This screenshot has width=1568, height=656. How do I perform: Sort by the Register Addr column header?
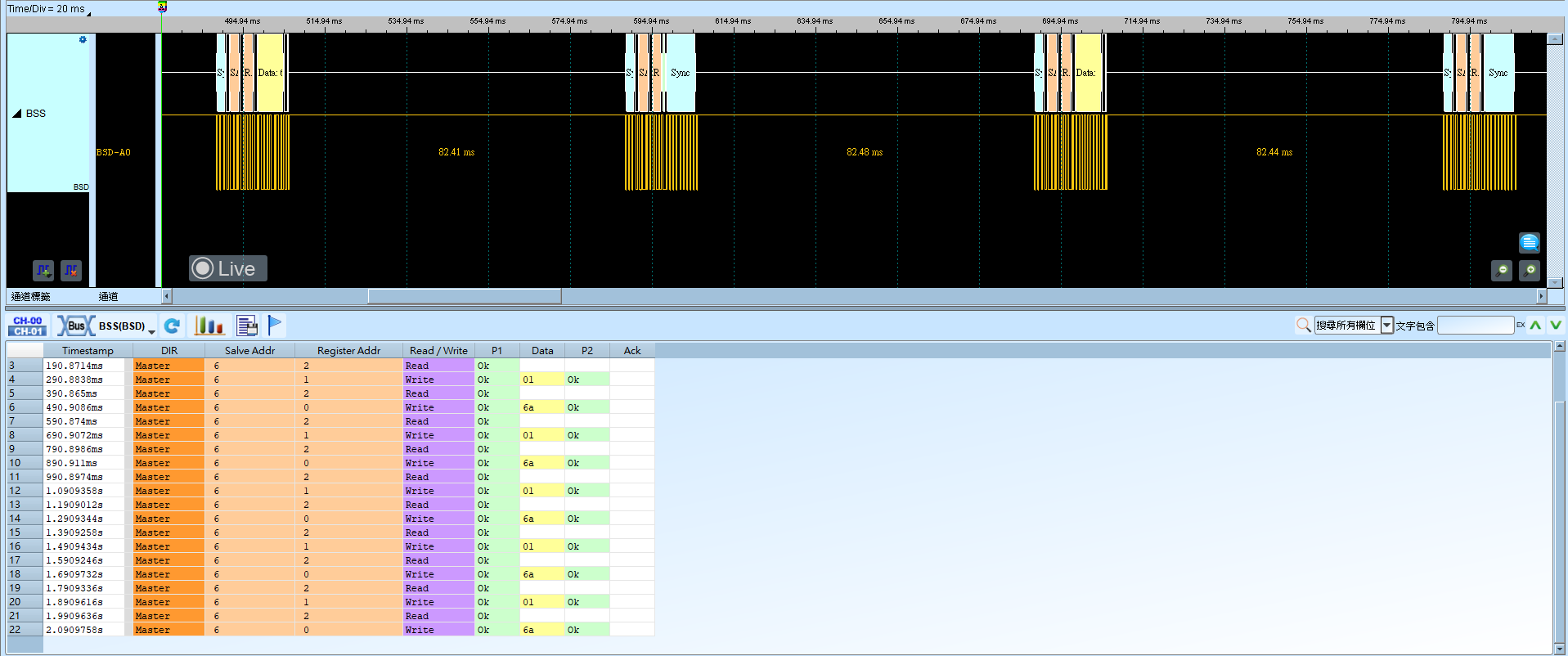tap(348, 350)
